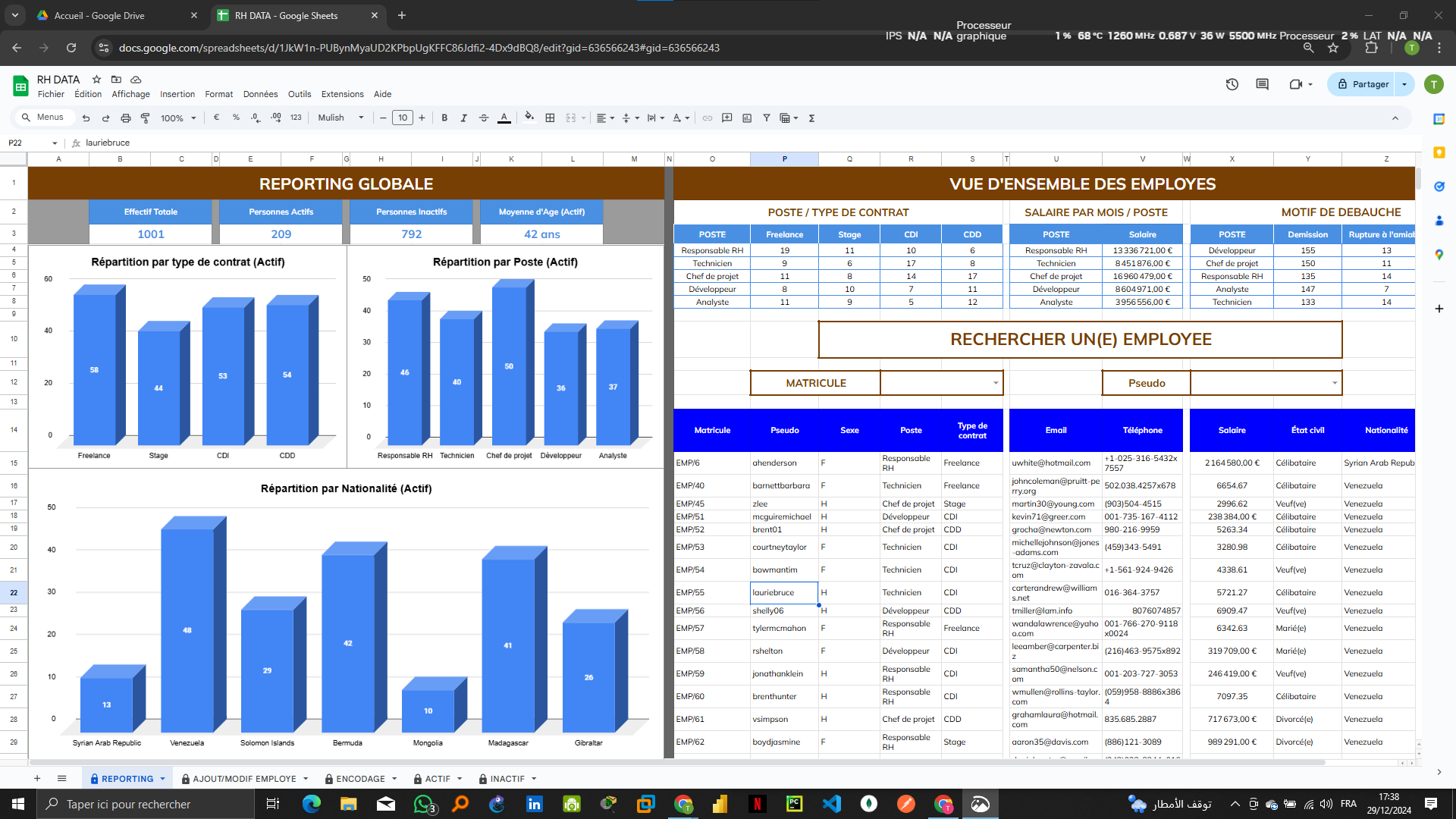
Task: Create a filter using the funnel icon
Action: click(x=767, y=118)
